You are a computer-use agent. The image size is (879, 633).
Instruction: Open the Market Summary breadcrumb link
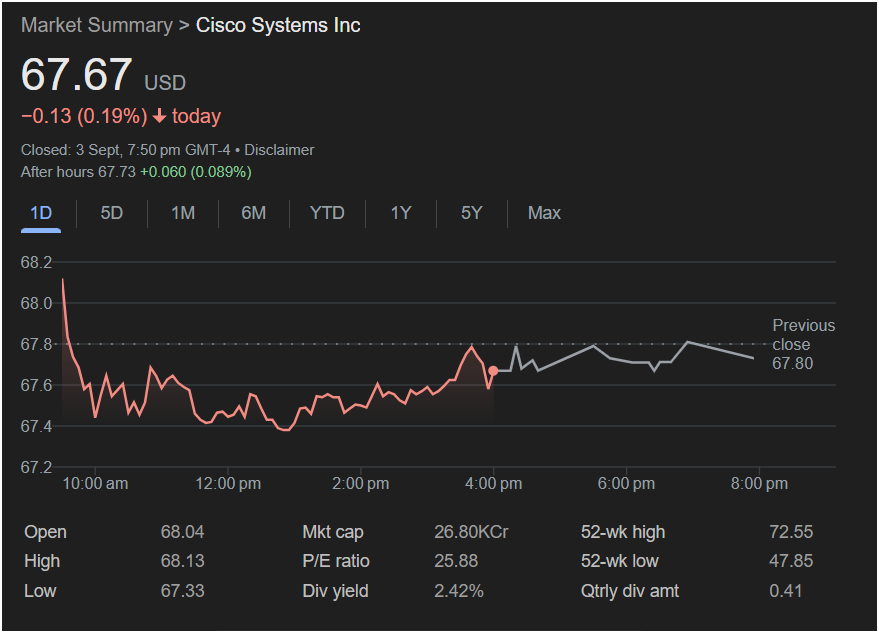96,25
